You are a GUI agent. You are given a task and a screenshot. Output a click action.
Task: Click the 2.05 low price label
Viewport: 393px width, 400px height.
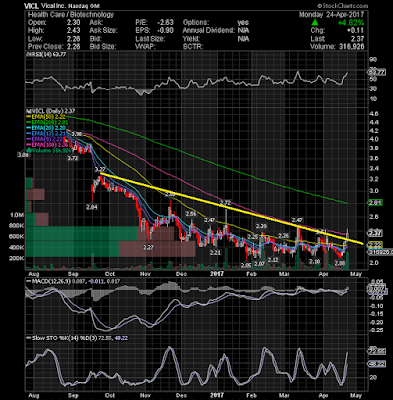[x=246, y=266]
